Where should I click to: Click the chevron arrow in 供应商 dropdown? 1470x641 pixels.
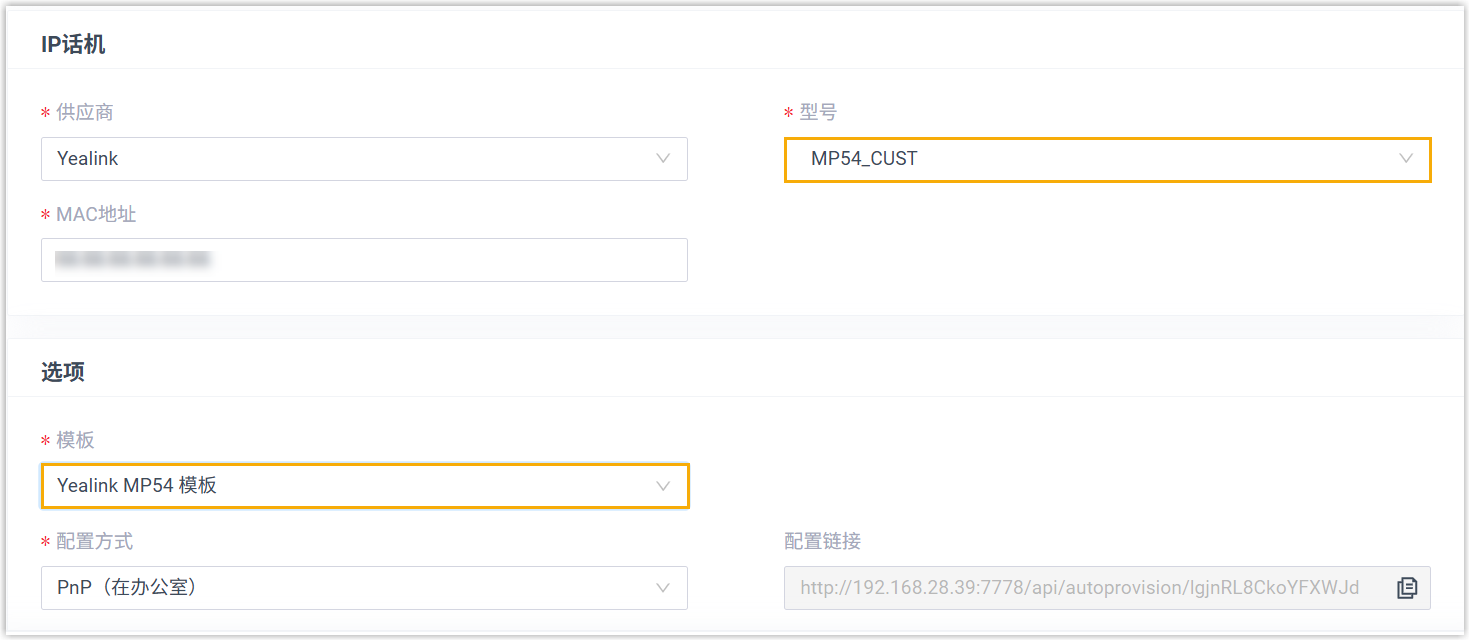pyautogui.click(x=662, y=159)
